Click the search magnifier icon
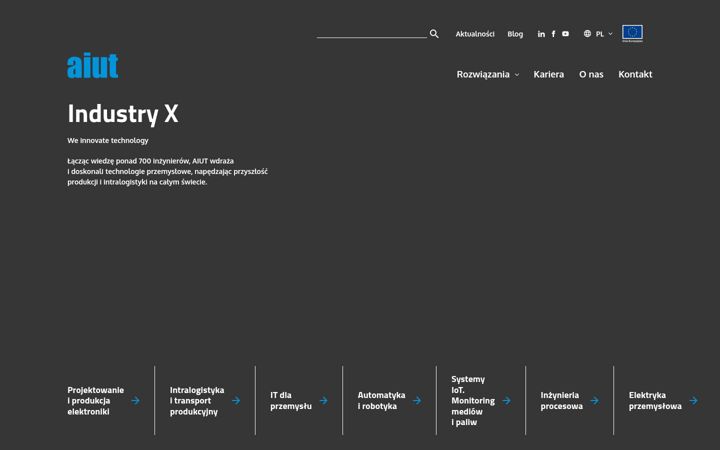 click(x=434, y=34)
